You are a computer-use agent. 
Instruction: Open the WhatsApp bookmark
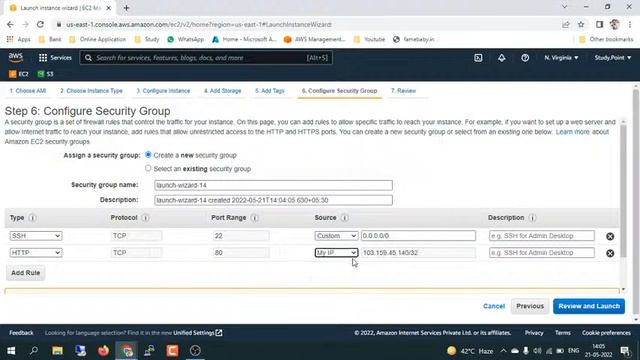coord(186,40)
